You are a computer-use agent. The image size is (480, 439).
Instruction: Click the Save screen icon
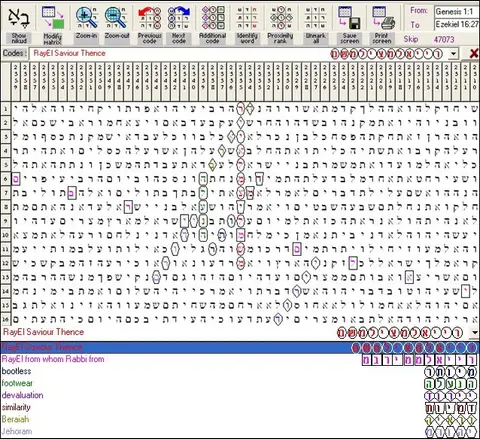(350, 17)
